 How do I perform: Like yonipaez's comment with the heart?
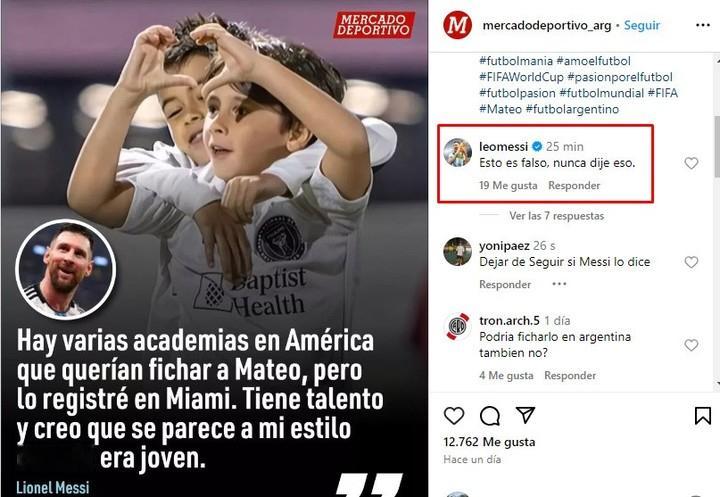point(691,262)
